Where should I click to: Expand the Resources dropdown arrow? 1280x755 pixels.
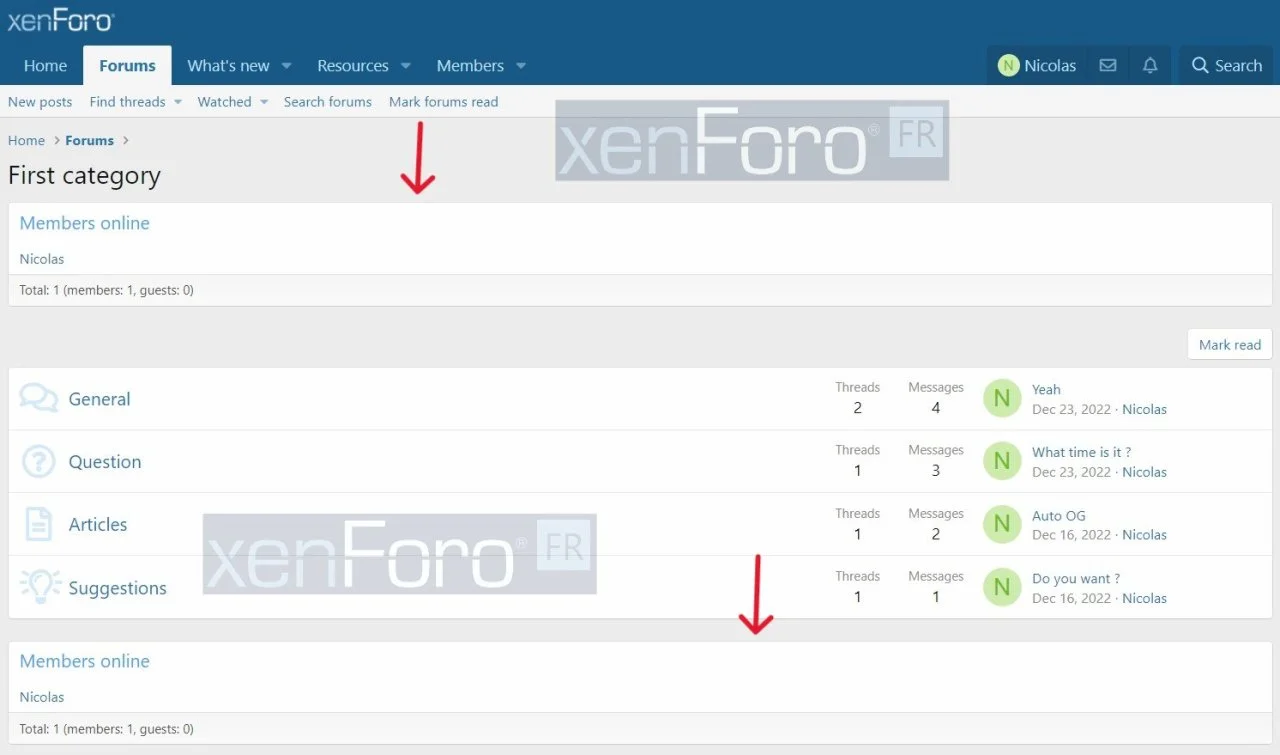point(406,66)
